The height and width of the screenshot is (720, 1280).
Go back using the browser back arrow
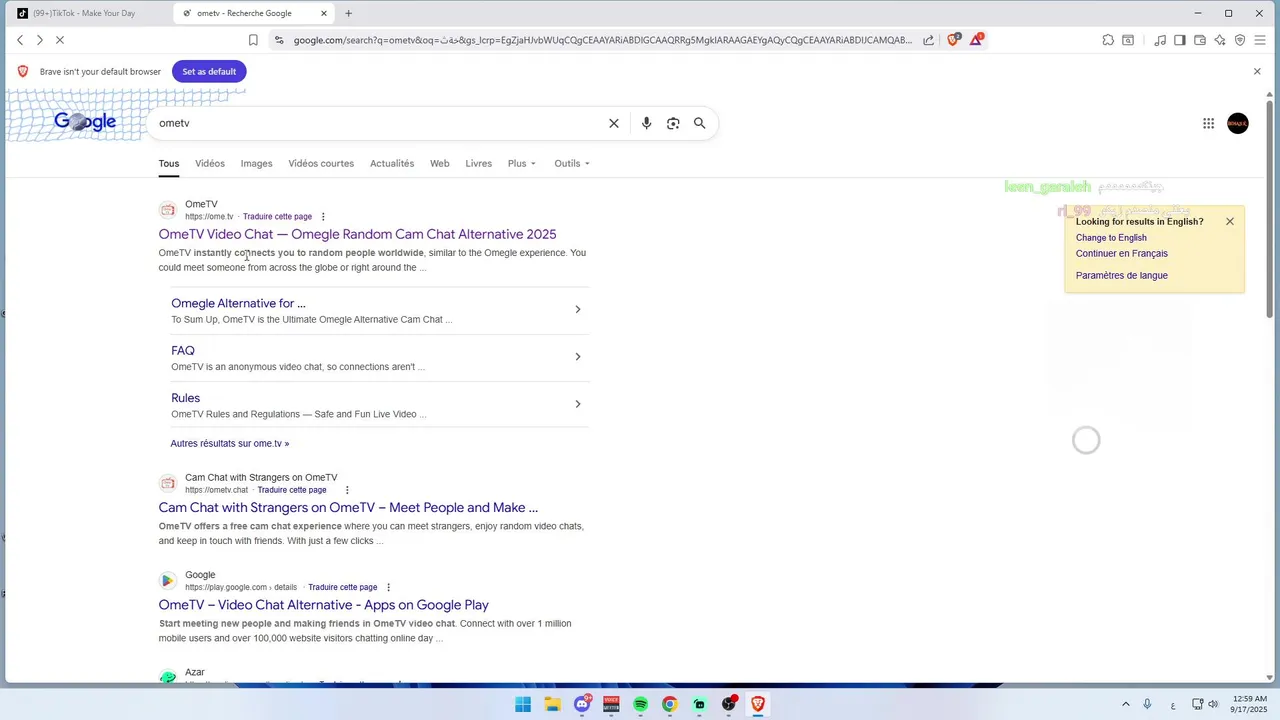click(x=20, y=40)
